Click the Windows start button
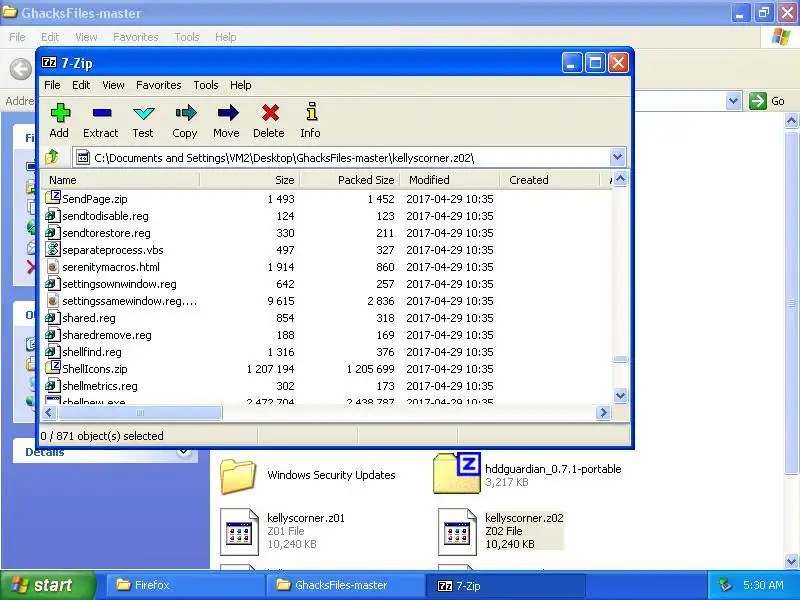The image size is (800, 600). (x=47, y=585)
